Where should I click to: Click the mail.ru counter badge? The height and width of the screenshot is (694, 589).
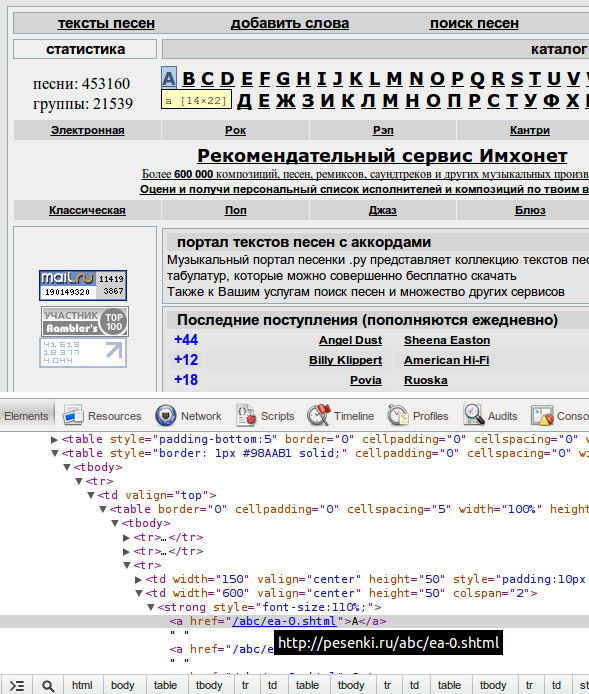tap(83, 285)
